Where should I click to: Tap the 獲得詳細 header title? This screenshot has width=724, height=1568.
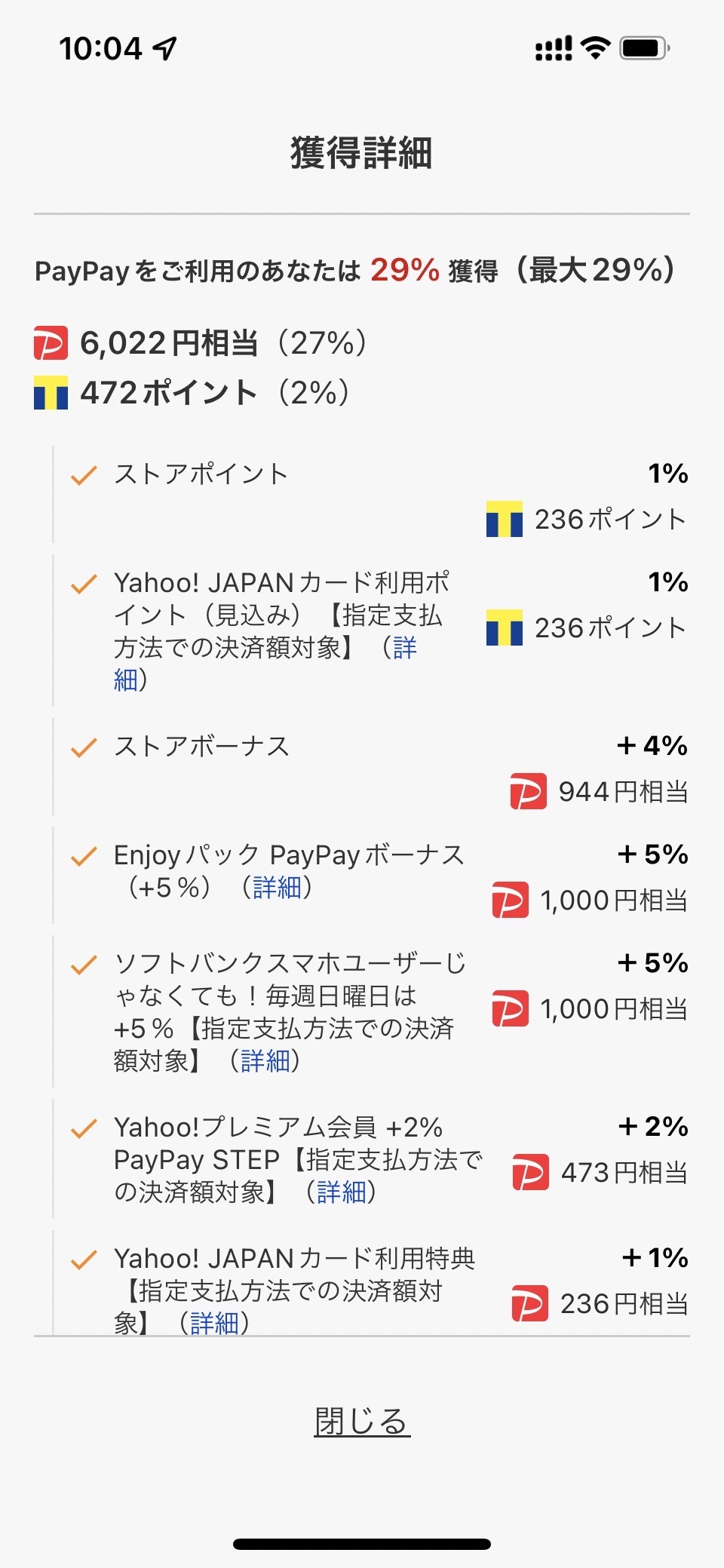point(361,153)
